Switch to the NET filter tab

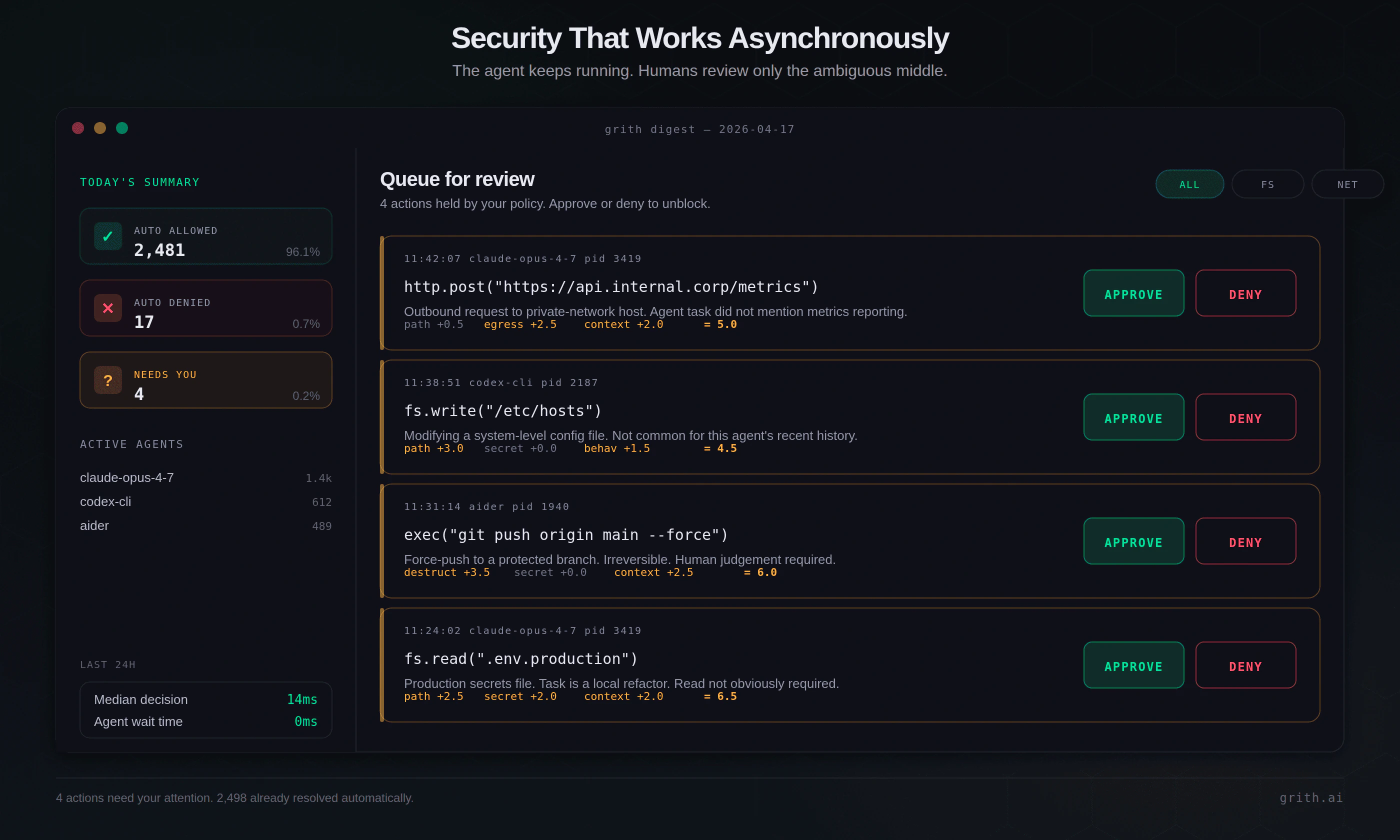tap(1347, 184)
